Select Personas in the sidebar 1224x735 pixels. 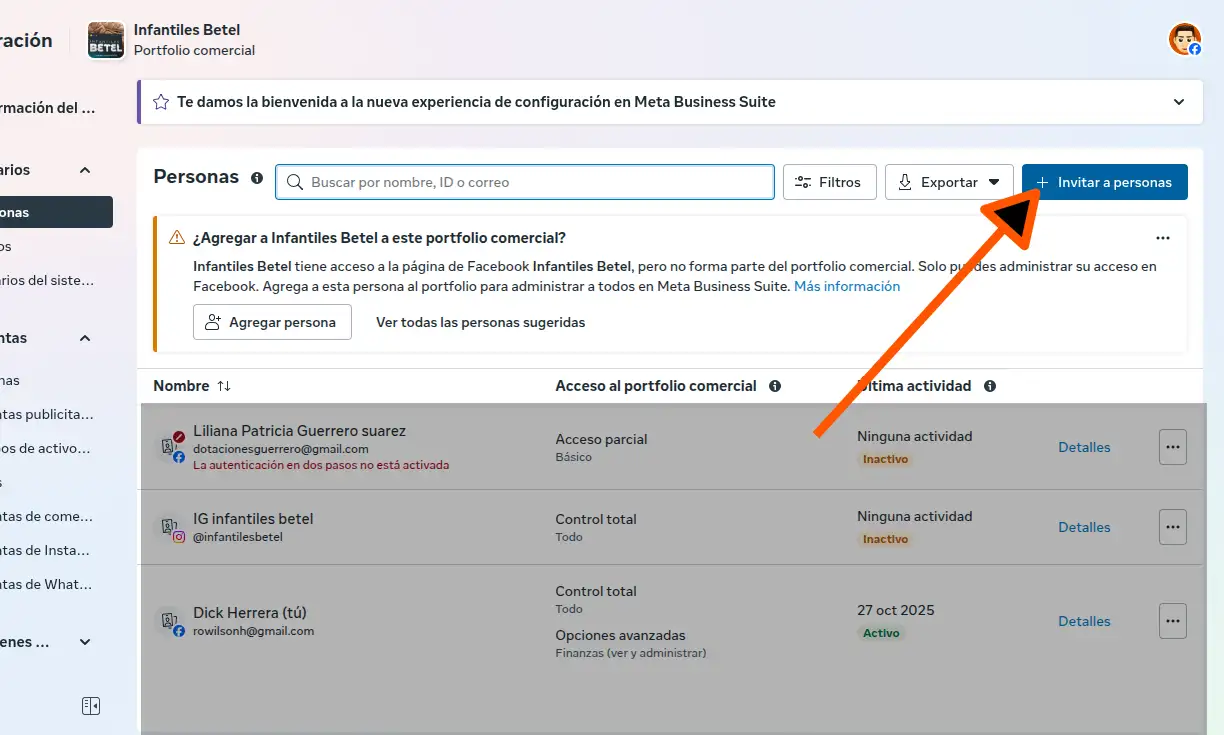(50, 212)
